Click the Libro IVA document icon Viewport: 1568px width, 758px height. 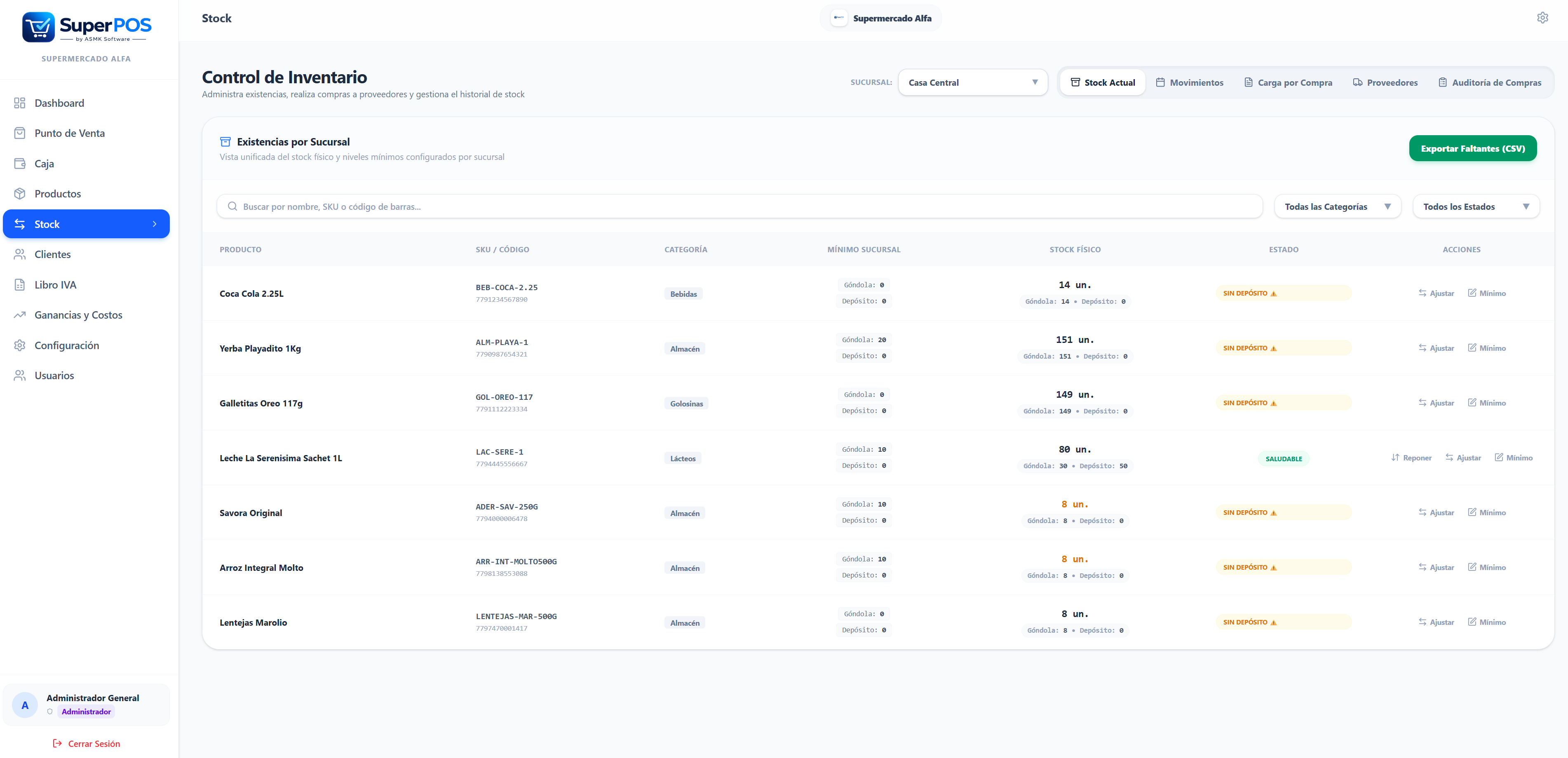click(19, 284)
